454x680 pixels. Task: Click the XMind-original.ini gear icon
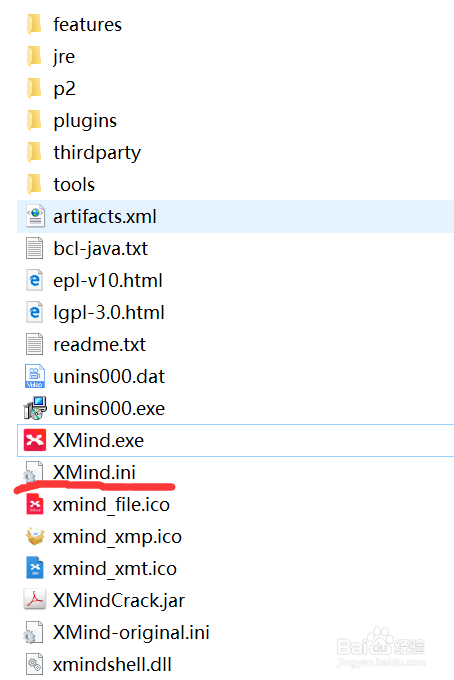coord(33,632)
